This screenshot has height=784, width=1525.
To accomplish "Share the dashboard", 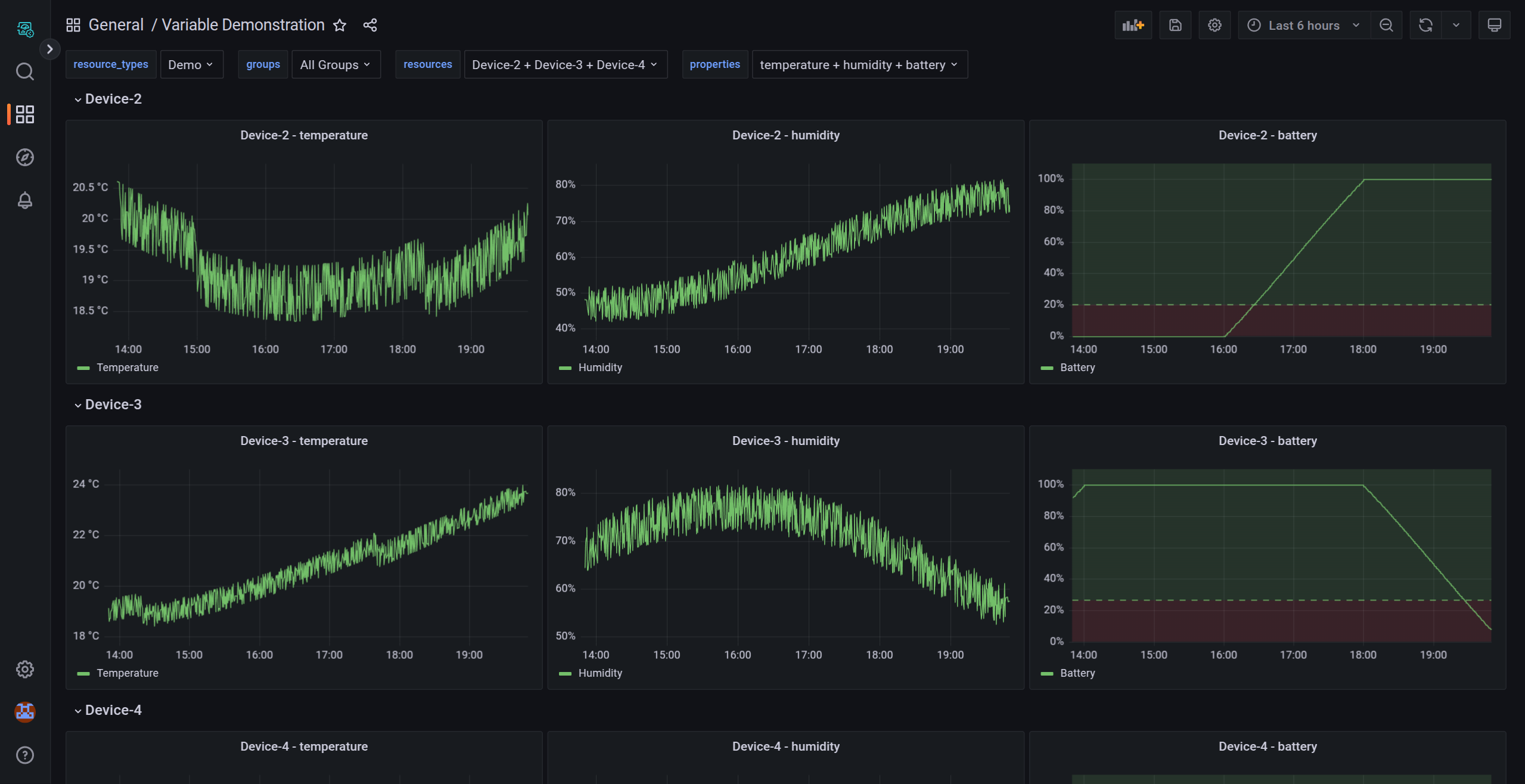I will tap(370, 25).
